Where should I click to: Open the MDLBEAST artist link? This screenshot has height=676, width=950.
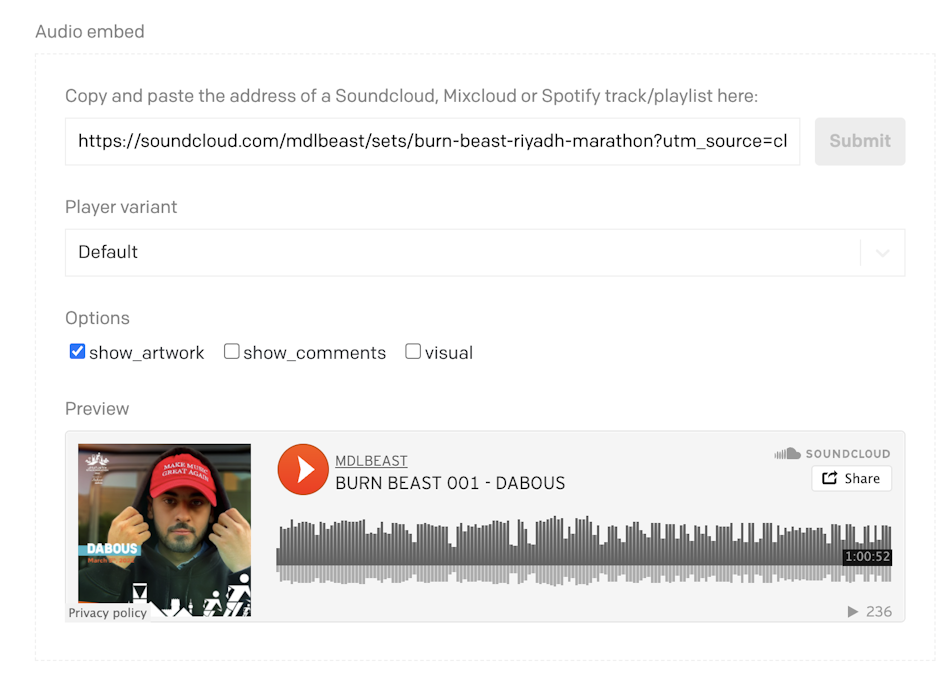point(371,461)
